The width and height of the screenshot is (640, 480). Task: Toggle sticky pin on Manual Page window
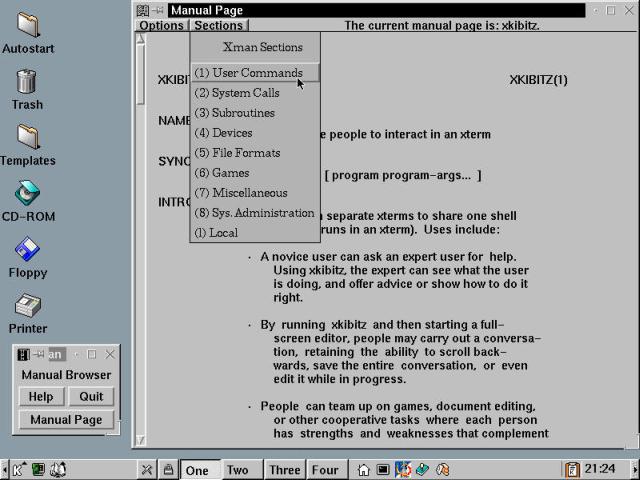pyautogui.click(x=158, y=10)
